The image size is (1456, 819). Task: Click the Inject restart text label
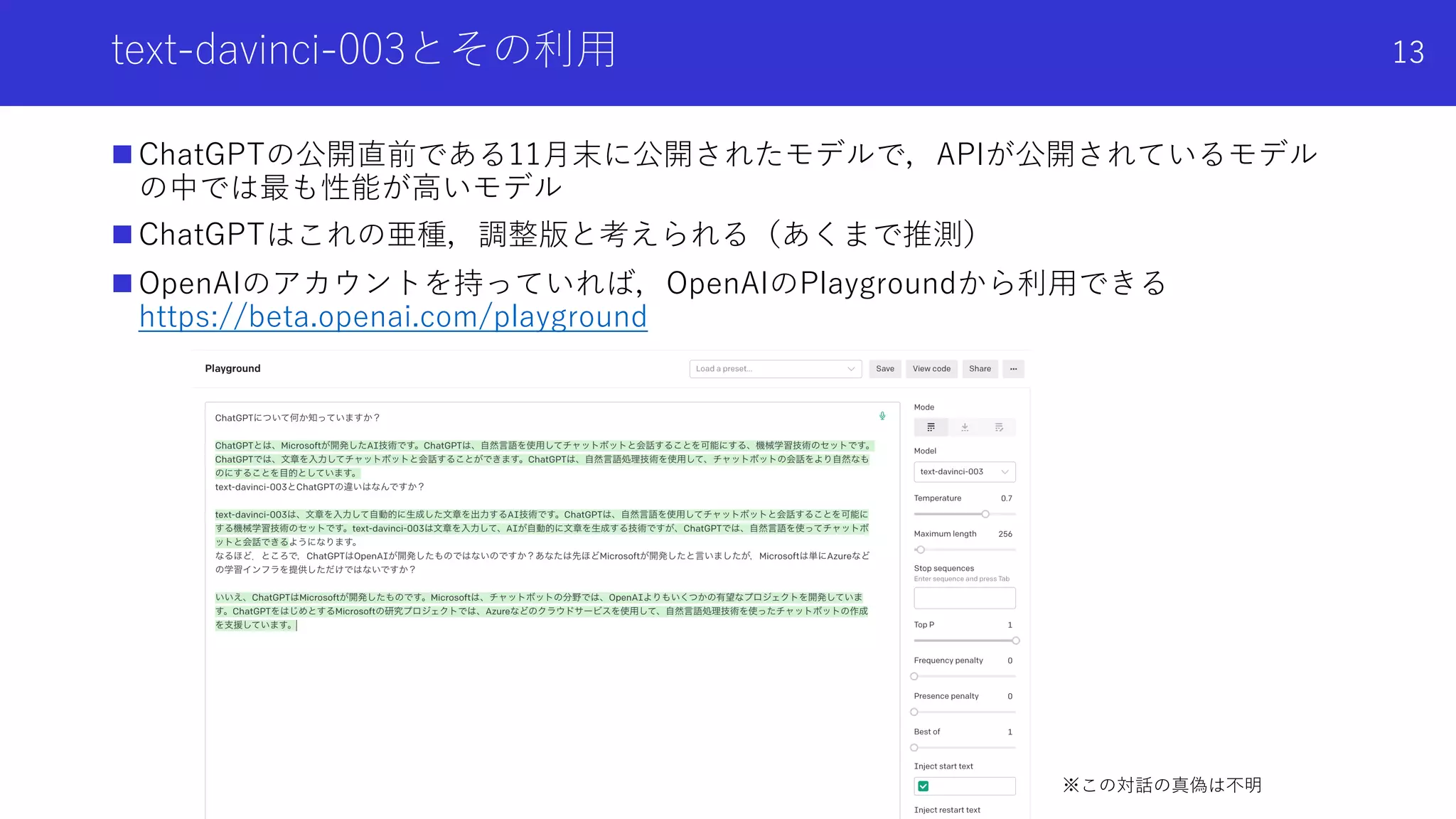click(947, 810)
